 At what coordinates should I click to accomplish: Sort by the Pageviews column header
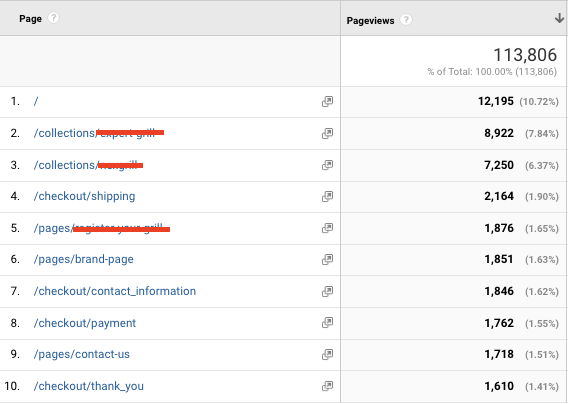click(370, 21)
